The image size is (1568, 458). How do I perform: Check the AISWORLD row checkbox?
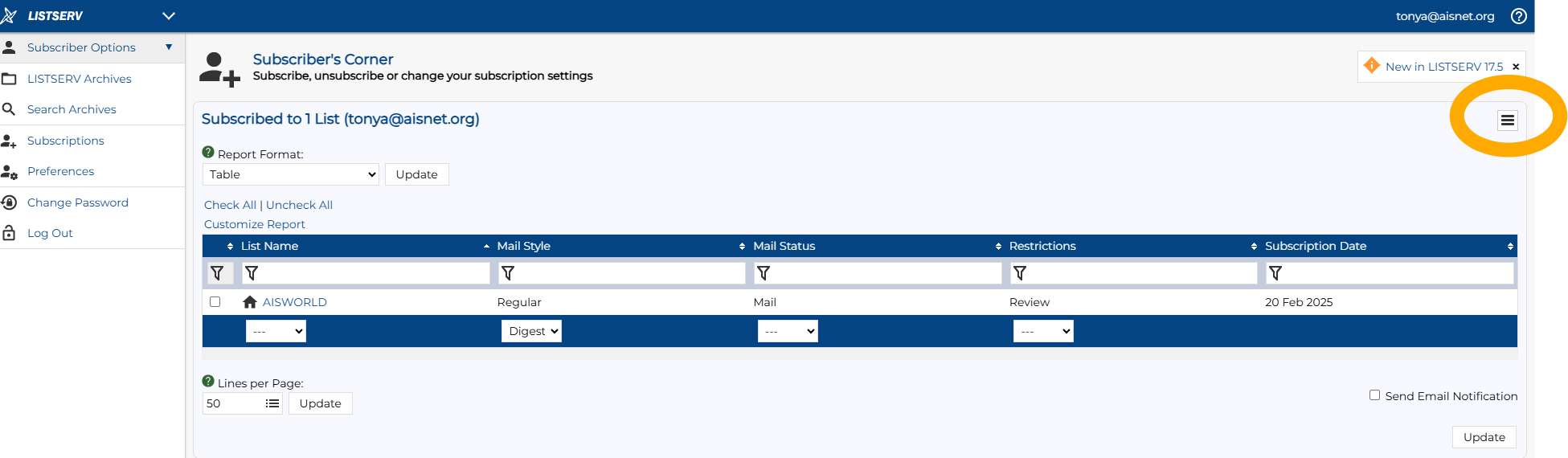tap(215, 302)
